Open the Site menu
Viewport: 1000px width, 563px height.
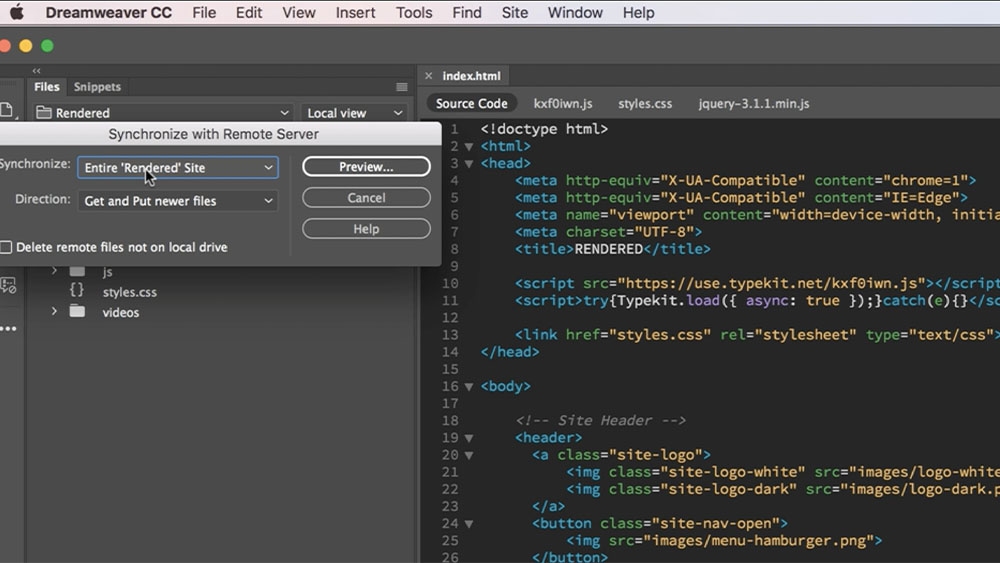[x=515, y=12]
